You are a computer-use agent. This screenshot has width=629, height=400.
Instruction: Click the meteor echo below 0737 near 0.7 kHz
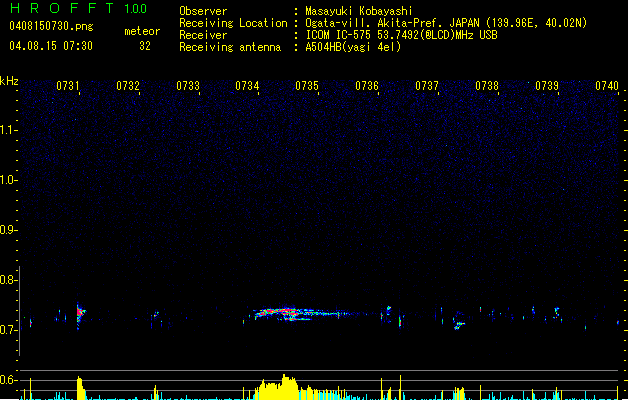click(x=458, y=324)
